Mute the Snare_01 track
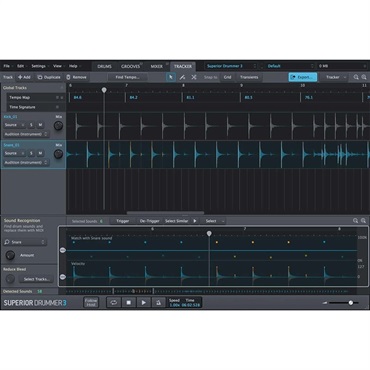Image resolution: width=370 pixels, height=370 pixels. point(40,153)
